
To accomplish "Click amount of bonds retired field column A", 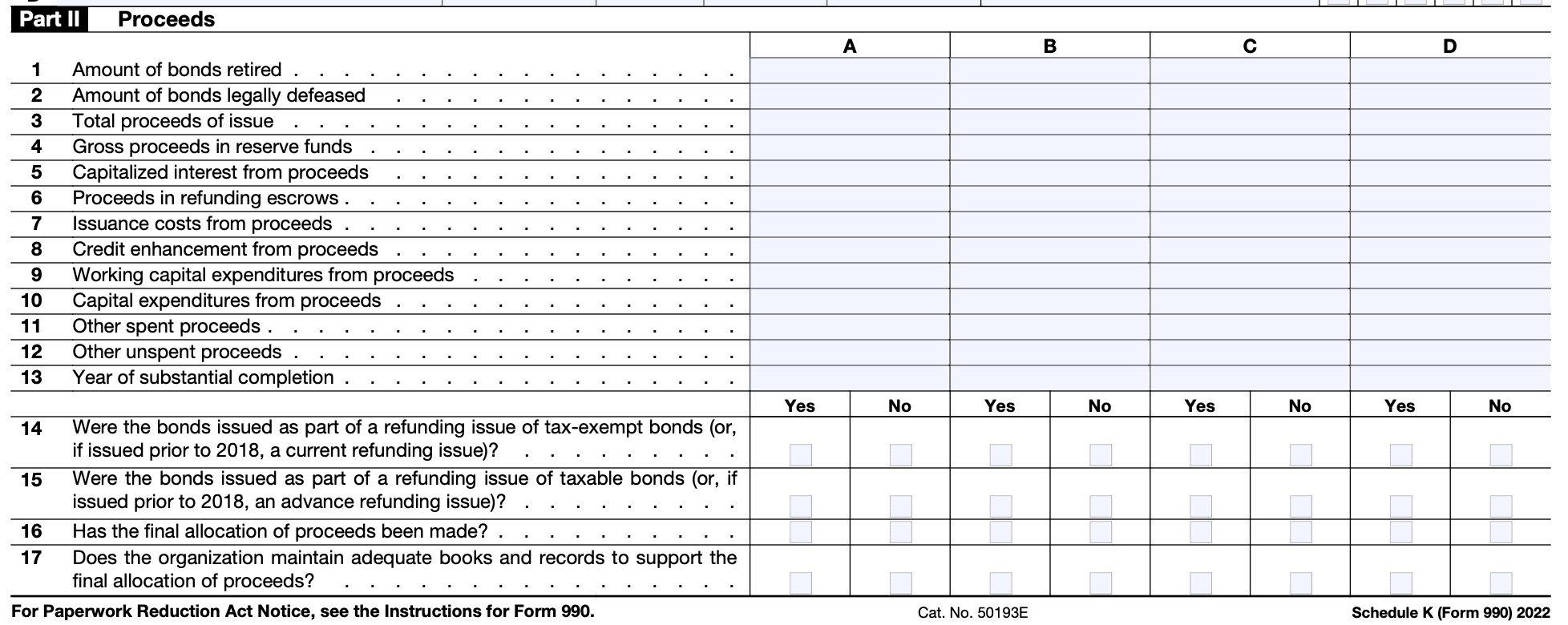I will (x=850, y=71).
